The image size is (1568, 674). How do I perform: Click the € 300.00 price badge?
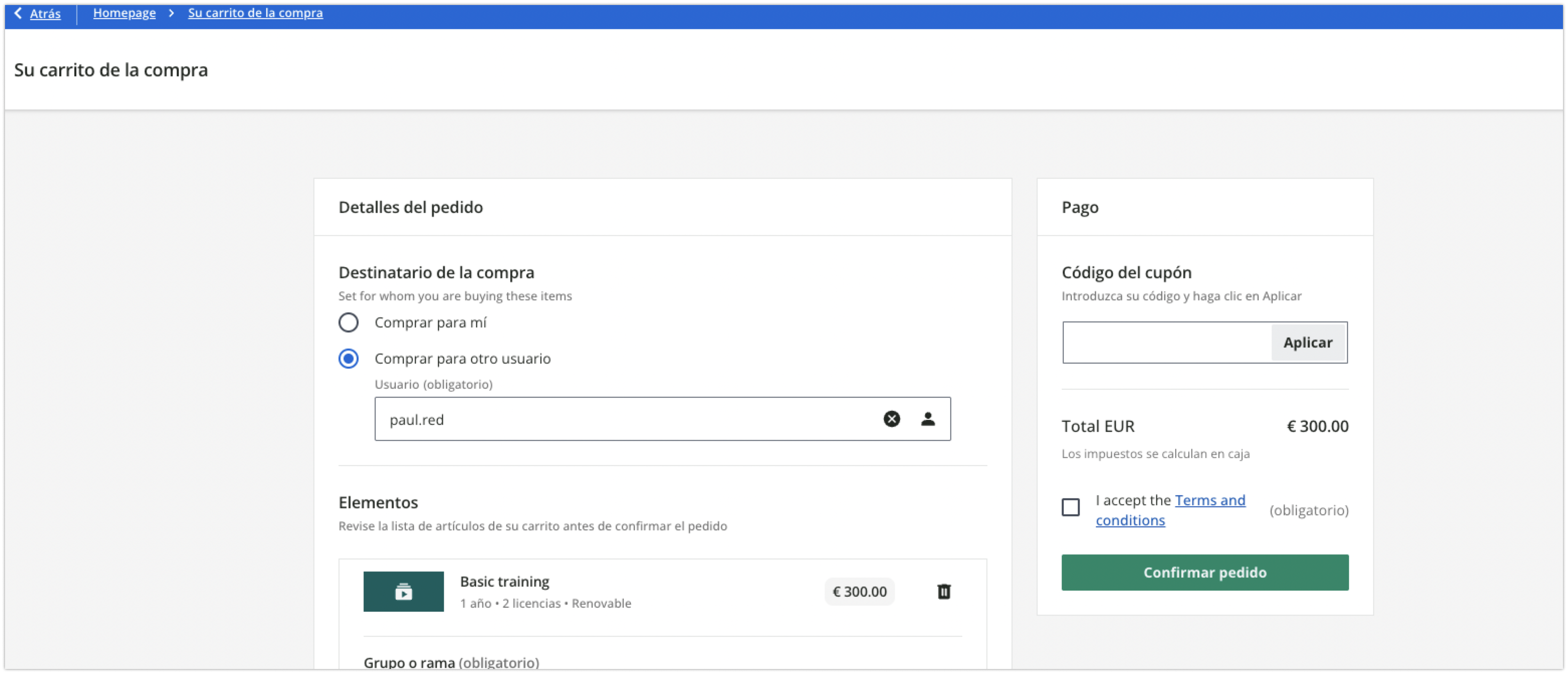click(859, 591)
